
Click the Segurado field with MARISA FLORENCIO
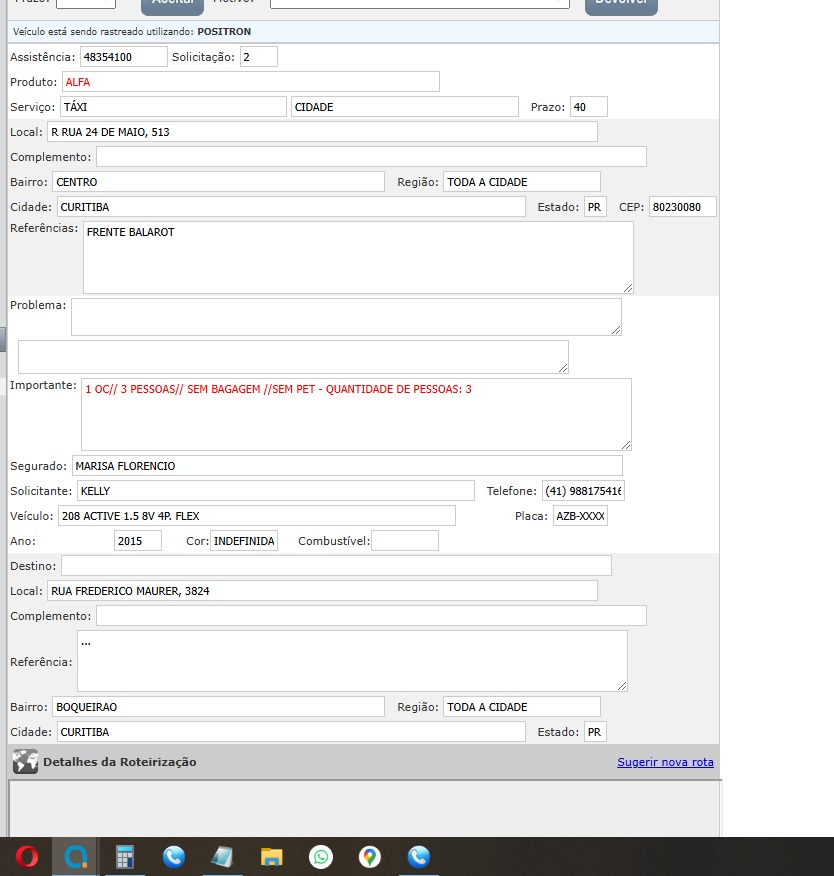[x=347, y=466]
